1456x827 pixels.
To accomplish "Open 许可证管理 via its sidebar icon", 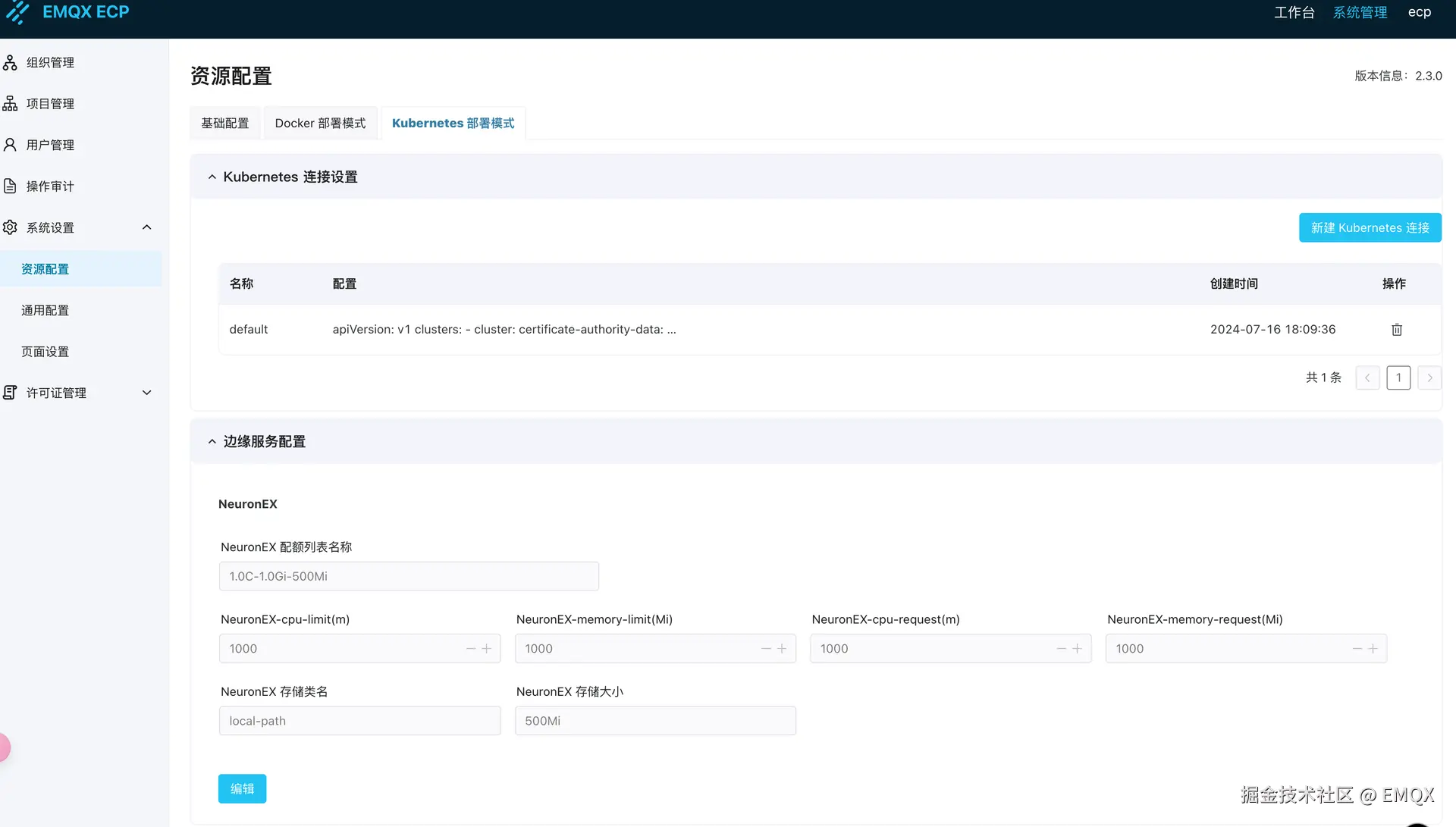I will coord(10,392).
